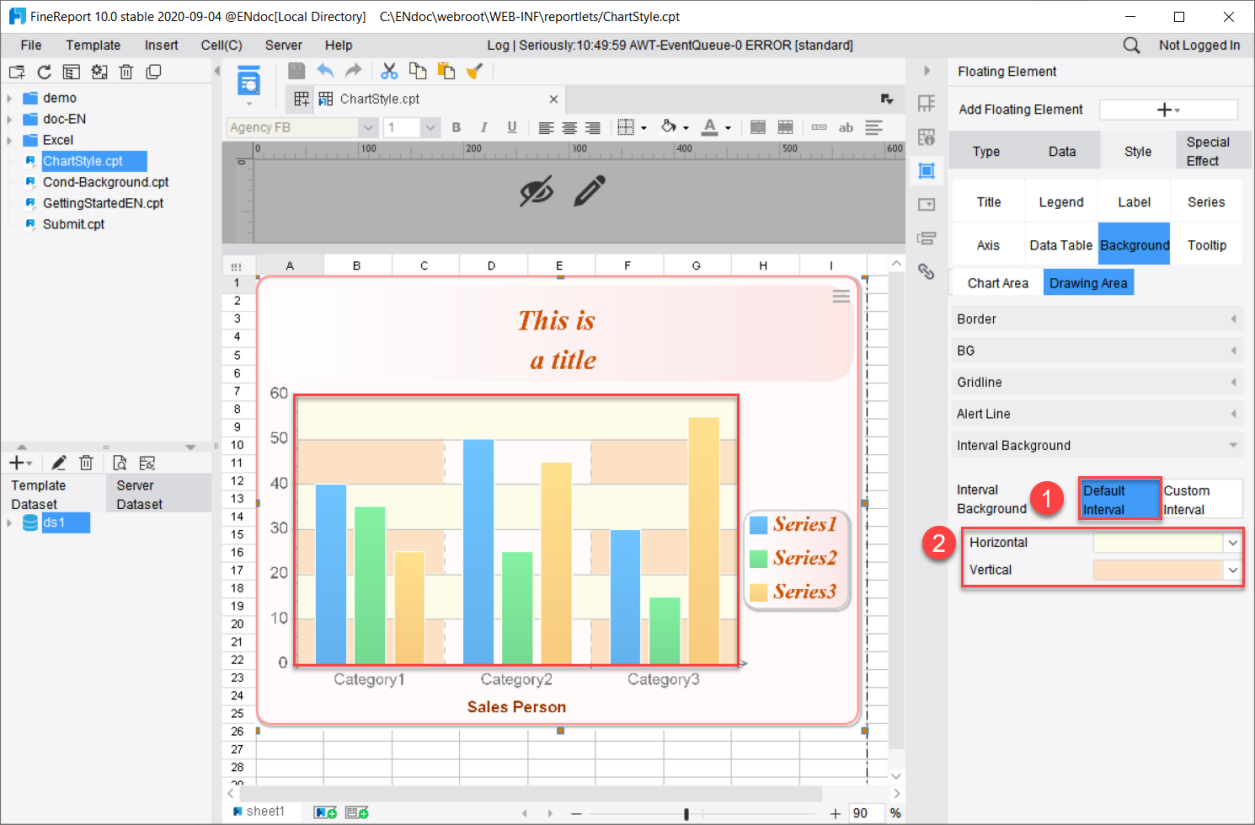Image resolution: width=1255 pixels, height=825 pixels.
Task: Toggle the hide eye icon above the chart
Action: (x=537, y=190)
